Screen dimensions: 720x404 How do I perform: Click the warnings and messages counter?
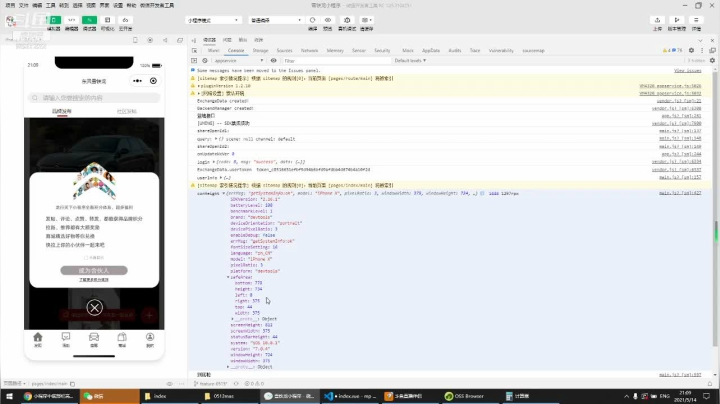point(672,50)
